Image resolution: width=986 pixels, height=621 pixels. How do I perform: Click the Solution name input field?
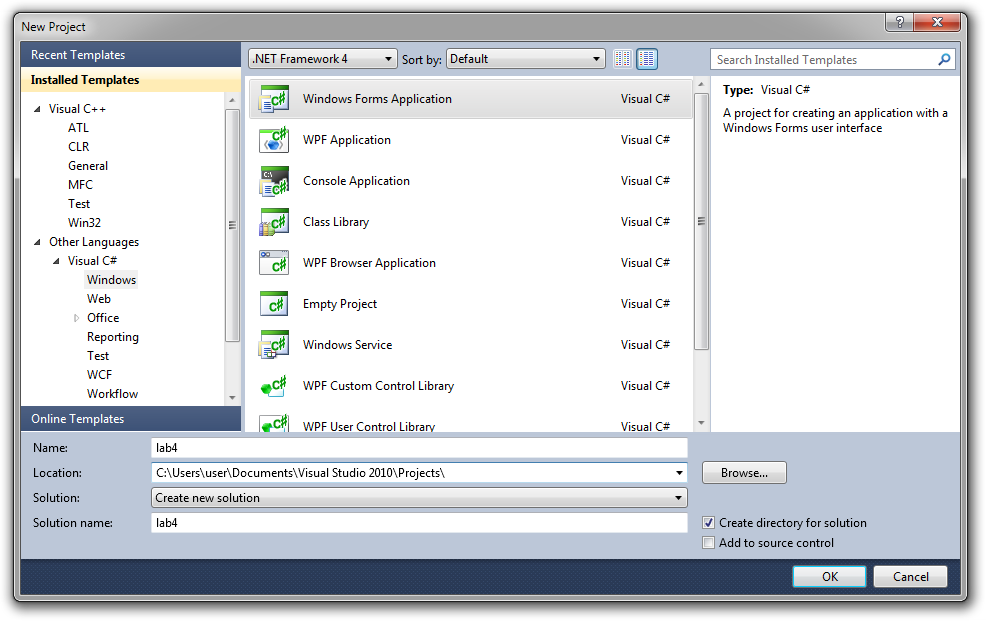(x=419, y=523)
